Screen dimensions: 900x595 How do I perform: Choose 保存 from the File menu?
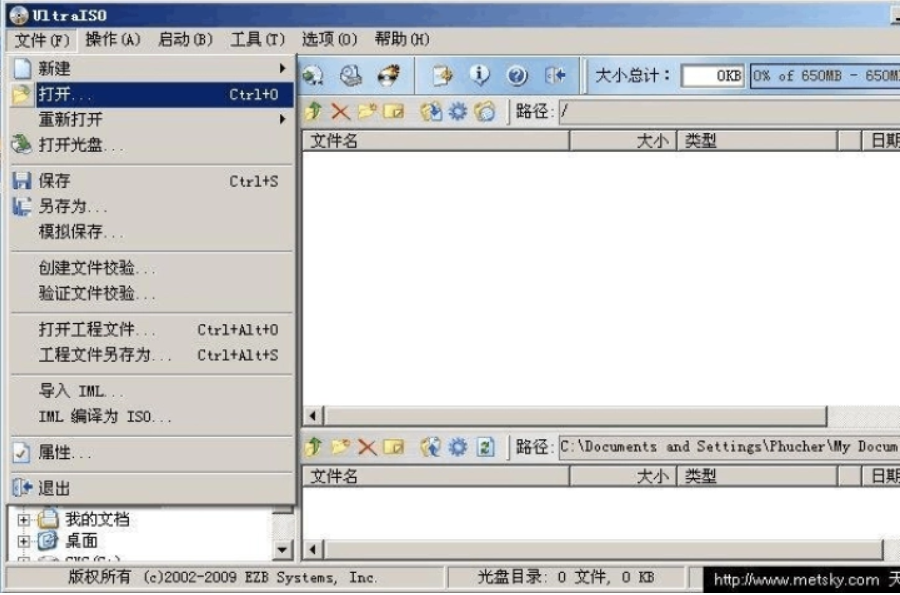point(152,181)
